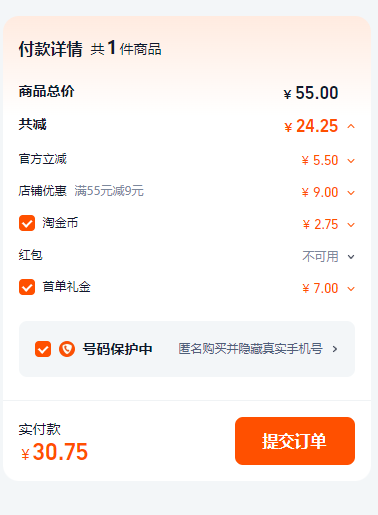Open number protection details arrow
The image size is (378, 515).
pos(335,349)
